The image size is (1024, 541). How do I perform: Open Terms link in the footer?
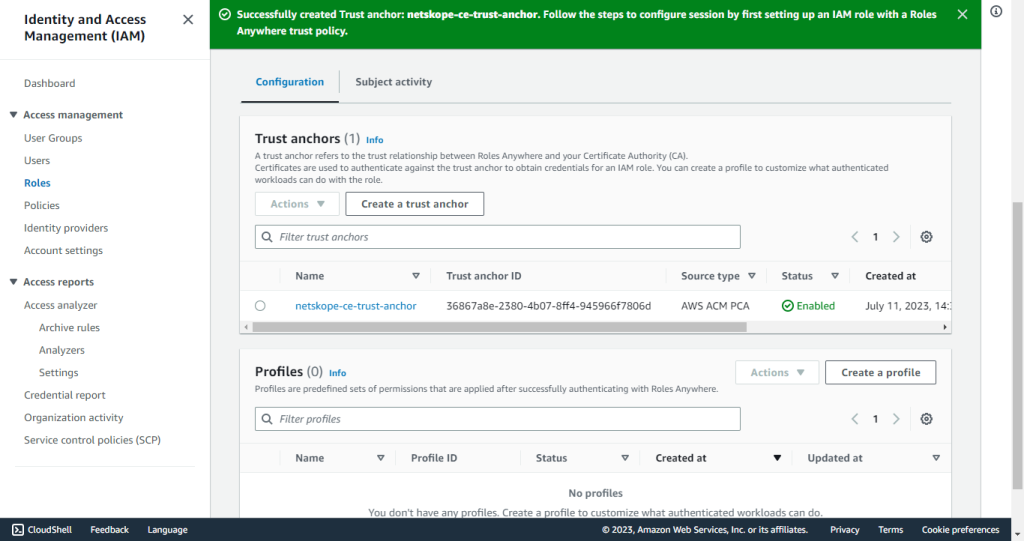(x=890, y=530)
